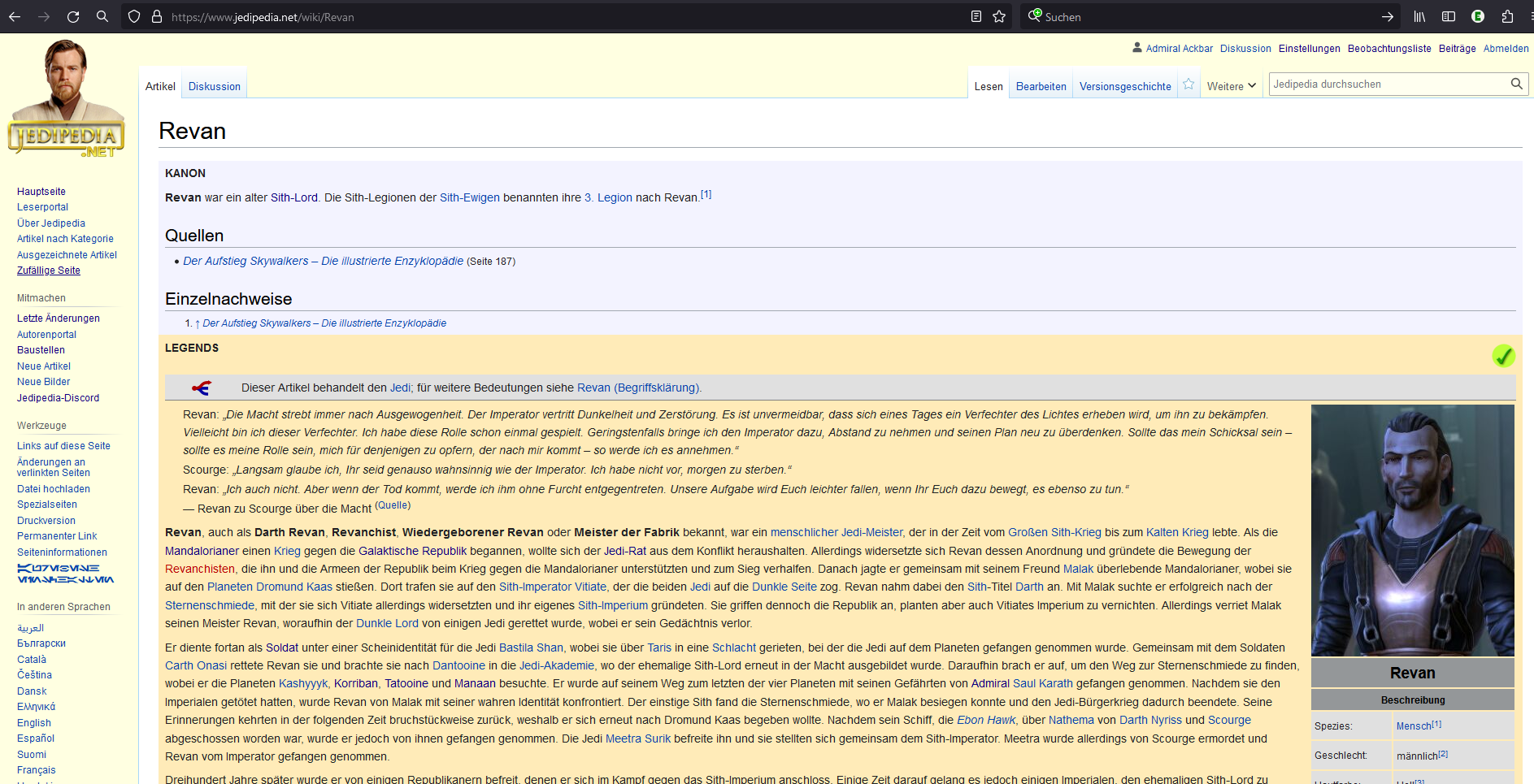Toggle the browser sidebar icon
Image resolution: width=1534 pixels, height=784 pixels.
[1449, 16]
